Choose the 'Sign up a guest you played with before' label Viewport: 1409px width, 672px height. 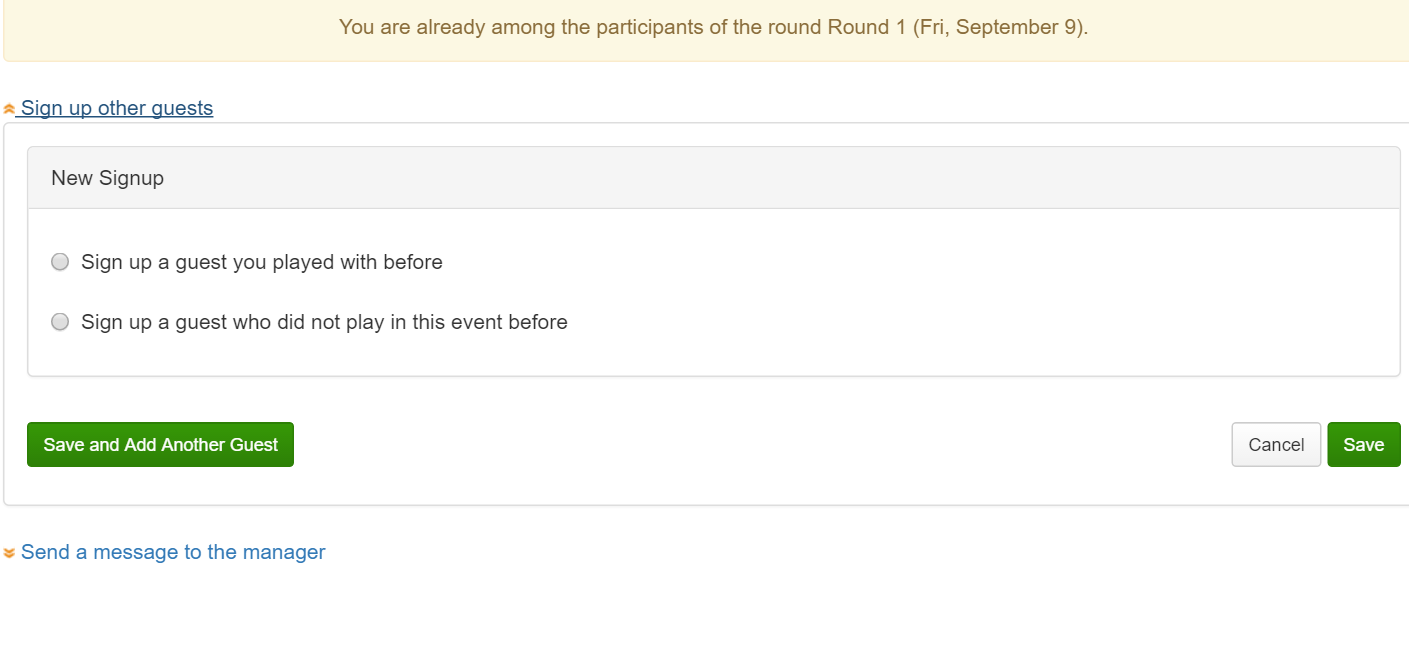(x=262, y=262)
